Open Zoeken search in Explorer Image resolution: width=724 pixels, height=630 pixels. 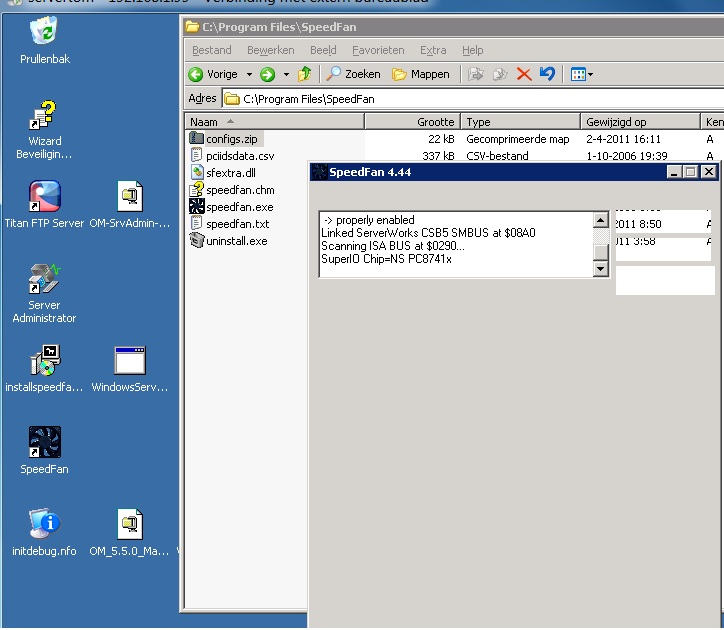353,74
